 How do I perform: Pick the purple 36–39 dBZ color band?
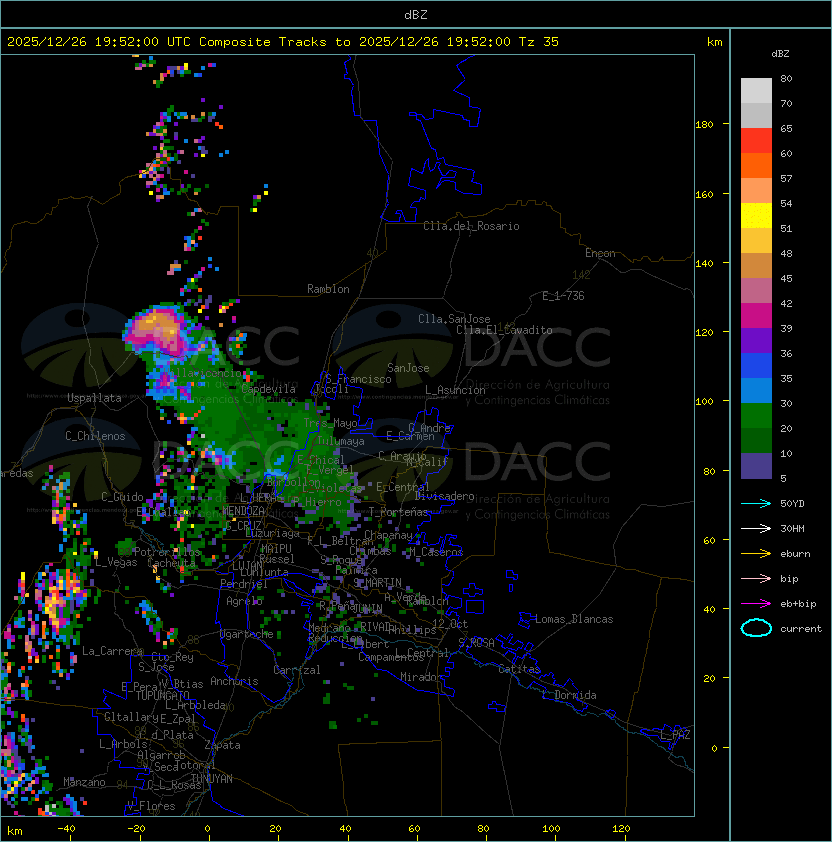coord(756,341)
